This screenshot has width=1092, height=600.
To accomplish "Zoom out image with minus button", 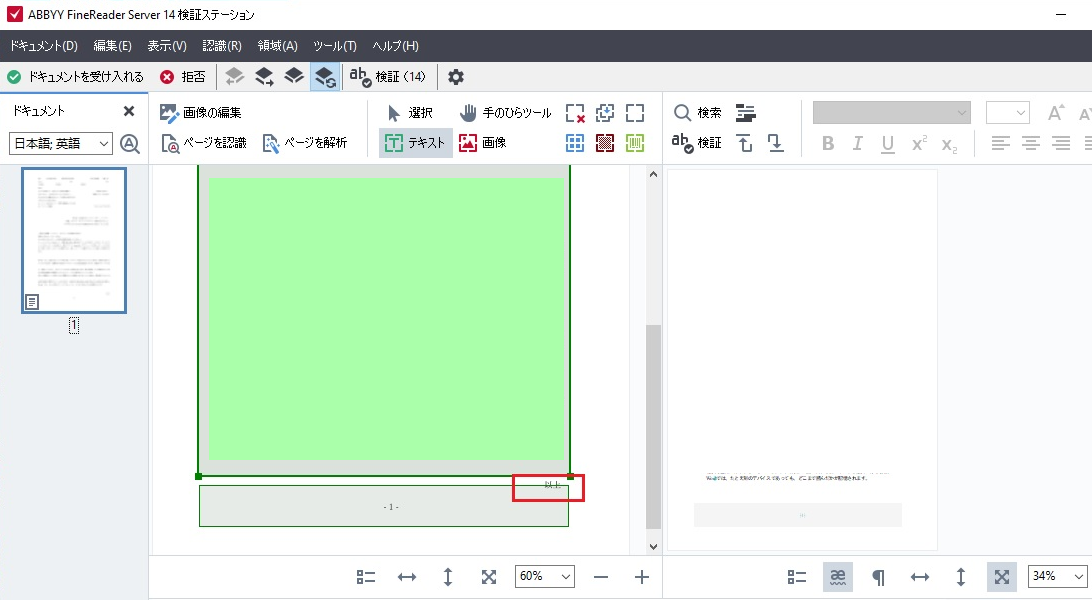I will click(601, 576).
